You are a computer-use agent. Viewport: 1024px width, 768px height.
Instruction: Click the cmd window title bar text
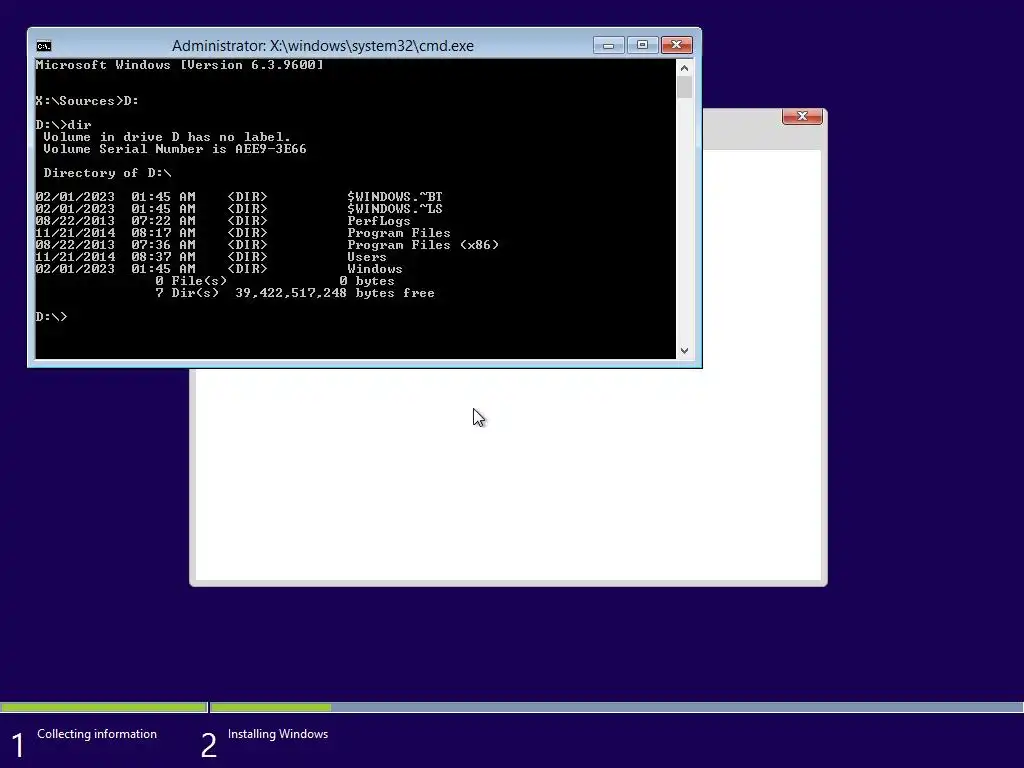coord(323,46)
